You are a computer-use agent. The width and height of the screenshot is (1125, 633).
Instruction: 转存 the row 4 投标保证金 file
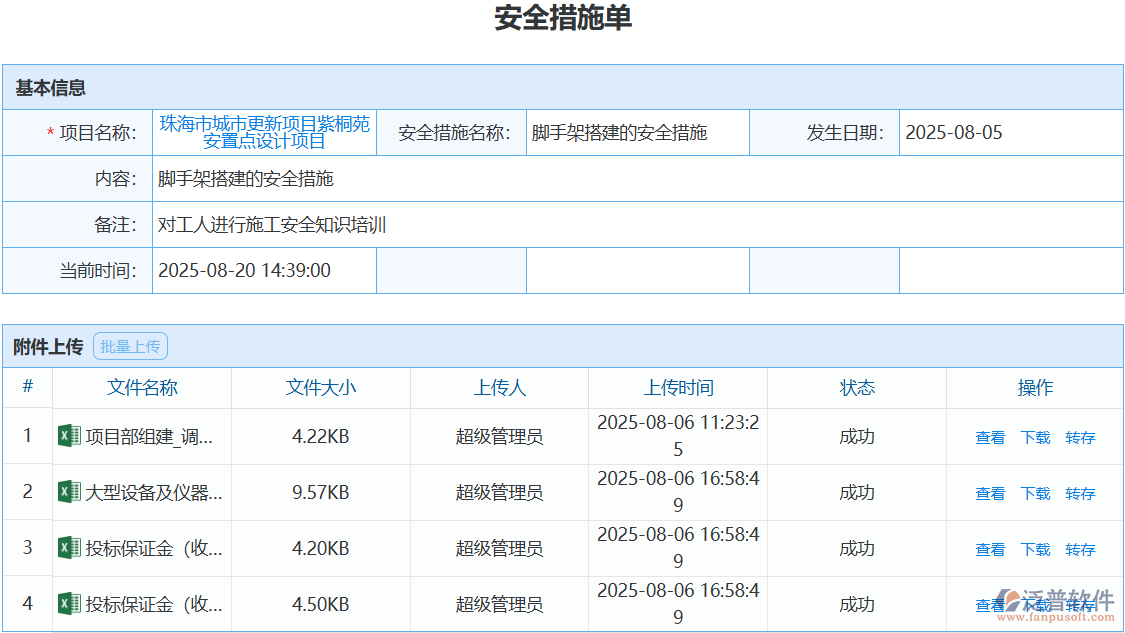(1080, 604)
